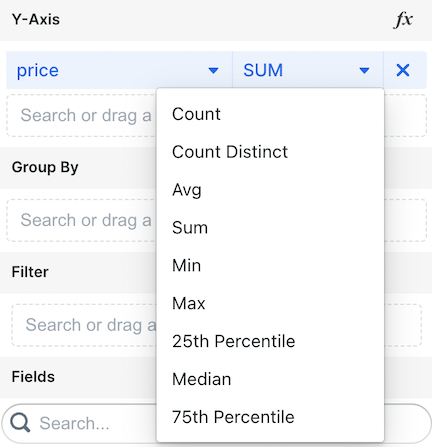
Task: Open the fx formula editor for Y-Axis
Action: tap(403, 20)
